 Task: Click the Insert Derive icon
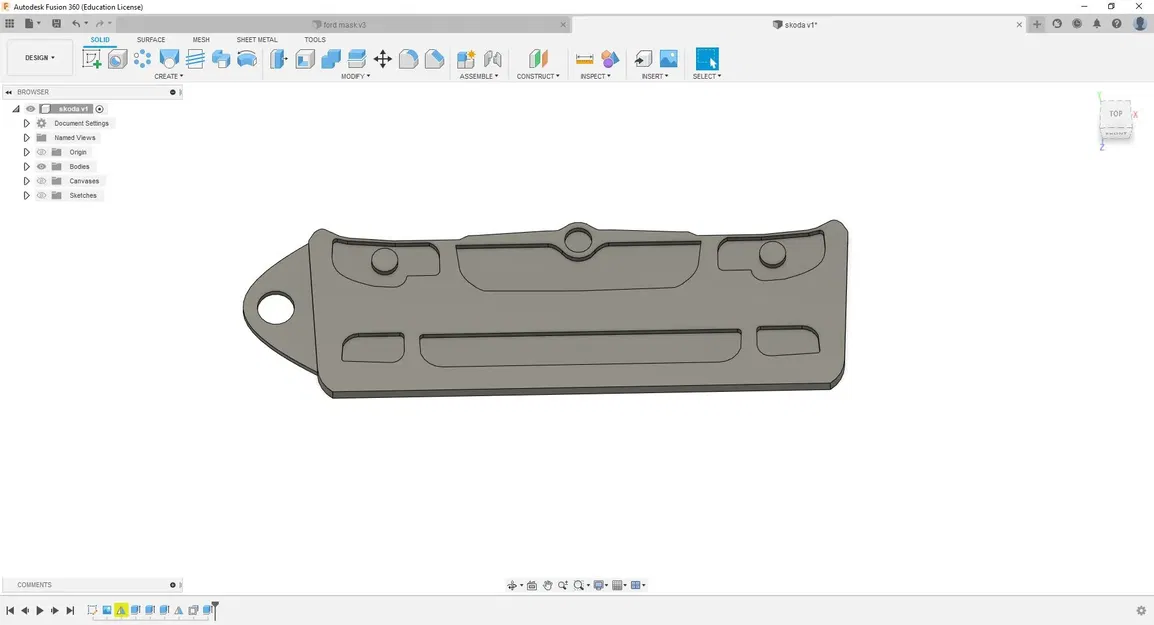pyautogui.click(x=643, y=59)
